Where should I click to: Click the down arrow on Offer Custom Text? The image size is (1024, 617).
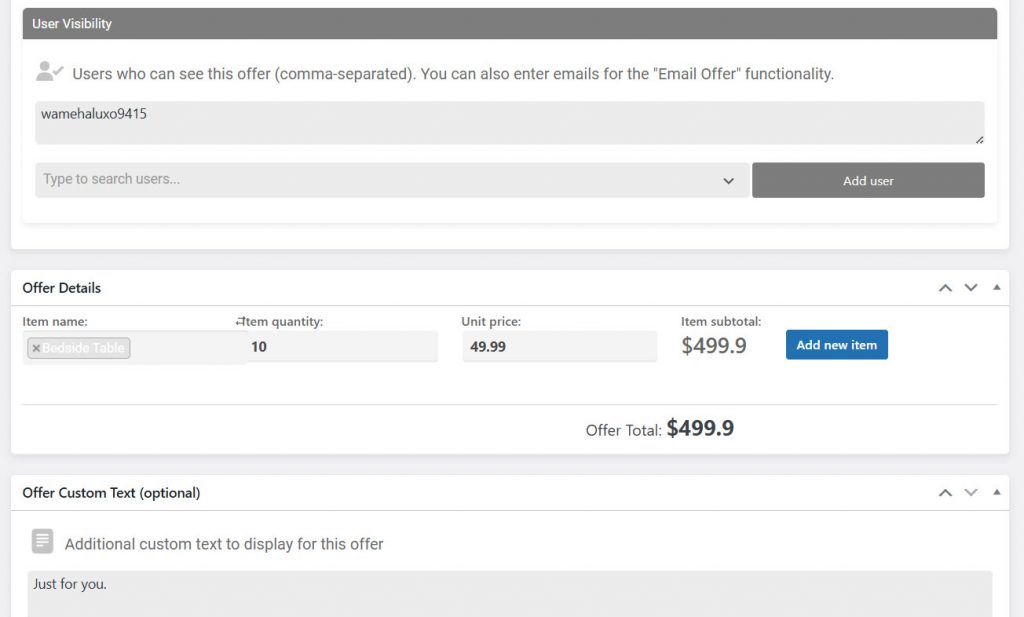(x=970, y=492)
